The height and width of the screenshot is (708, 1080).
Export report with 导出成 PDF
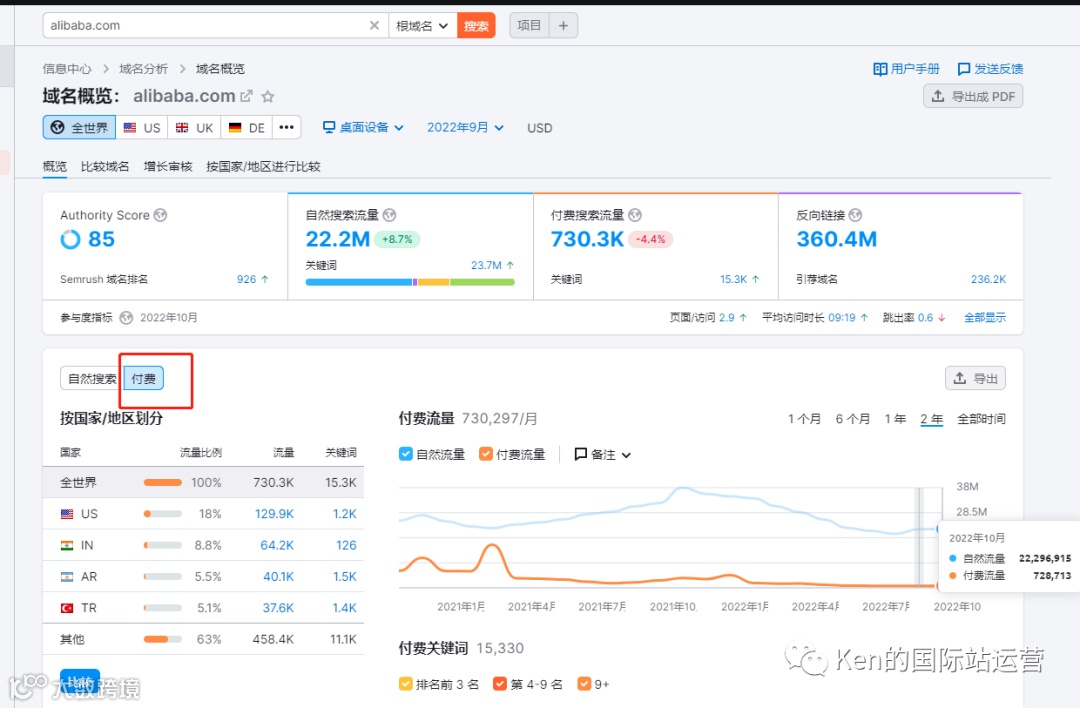tap(973, 96)
